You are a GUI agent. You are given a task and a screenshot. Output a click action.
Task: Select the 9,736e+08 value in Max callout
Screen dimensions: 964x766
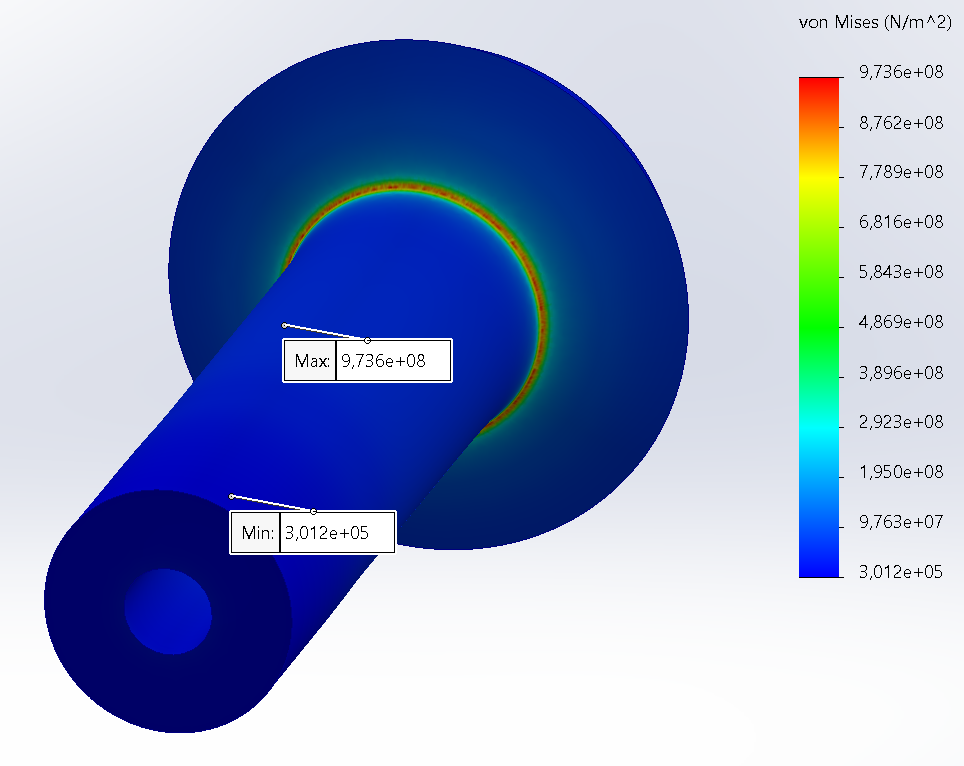click(x=384, y=361)
